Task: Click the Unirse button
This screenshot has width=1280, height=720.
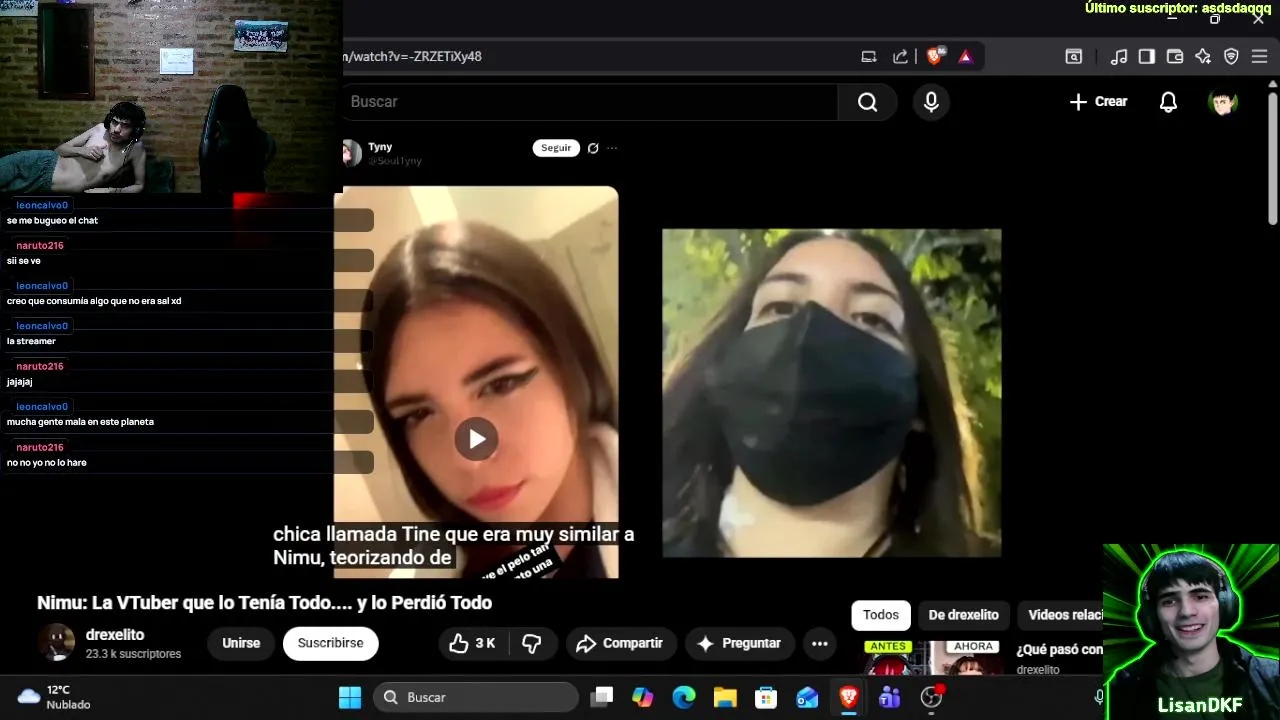Action: 241,644
